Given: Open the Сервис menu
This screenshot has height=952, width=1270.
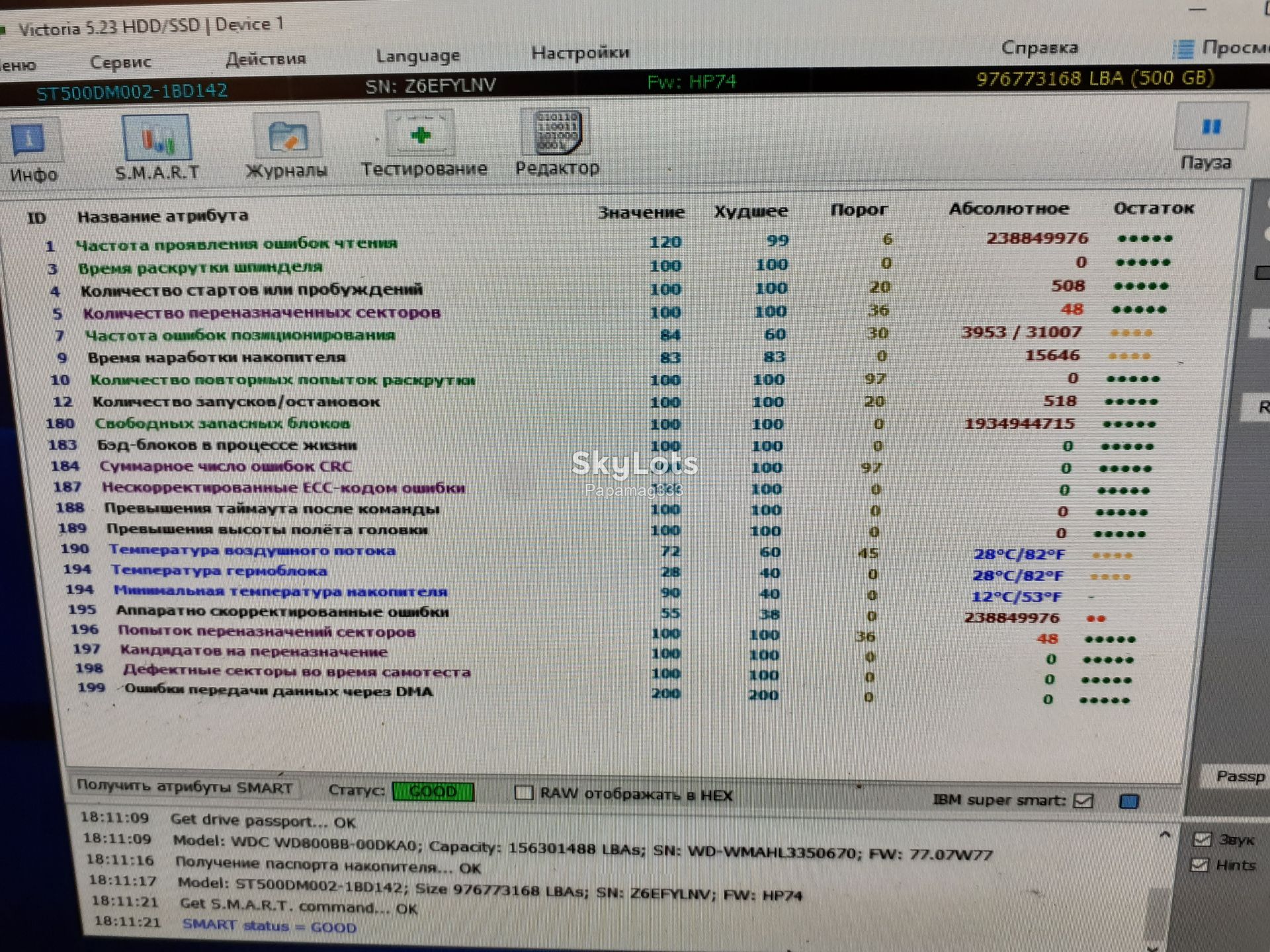Looking at the screenshot, I should [120, 62].
